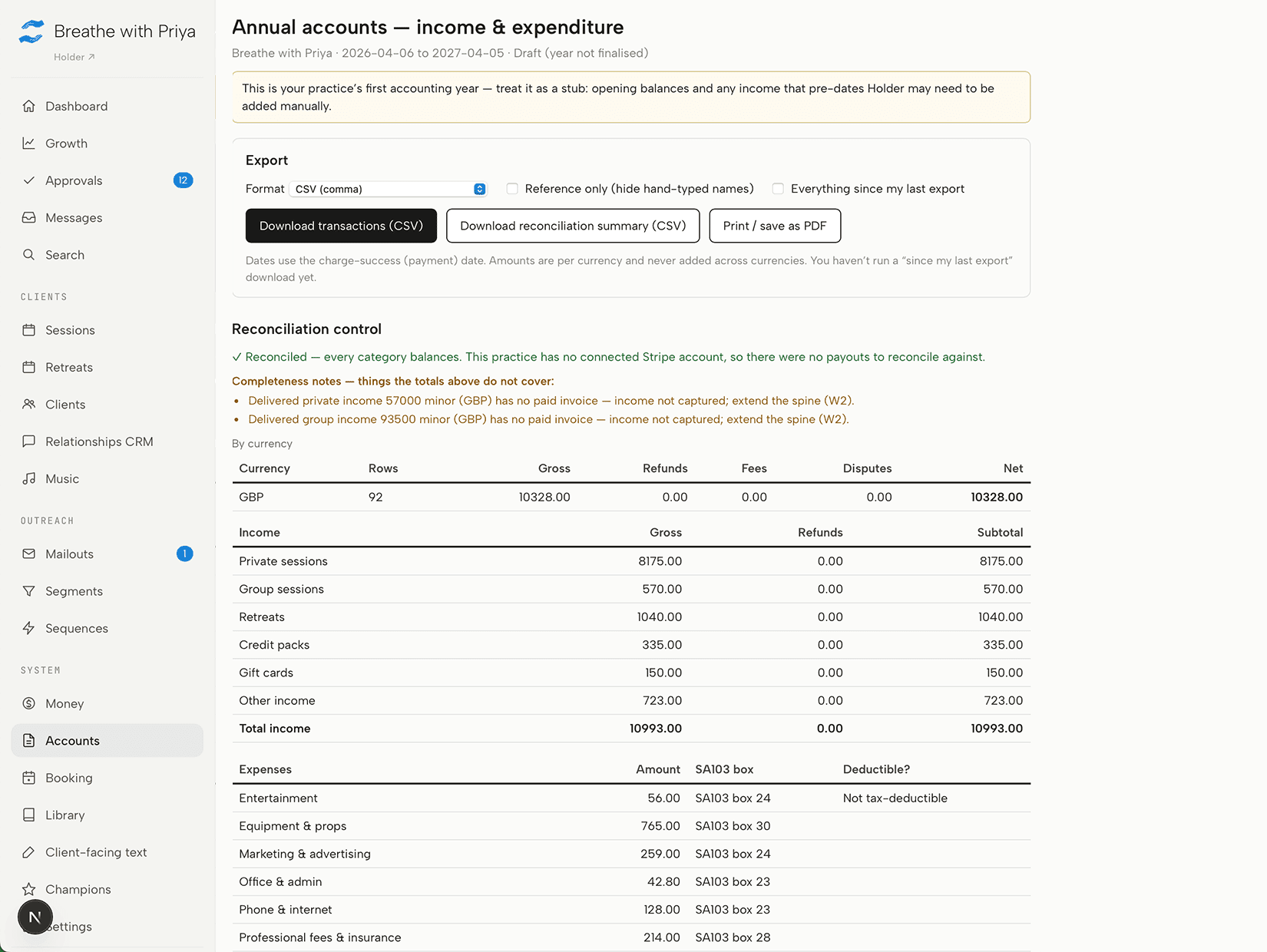Click the Credit packs row label
The width and height of the screenshot is (1267, 952).
(274, 645)
